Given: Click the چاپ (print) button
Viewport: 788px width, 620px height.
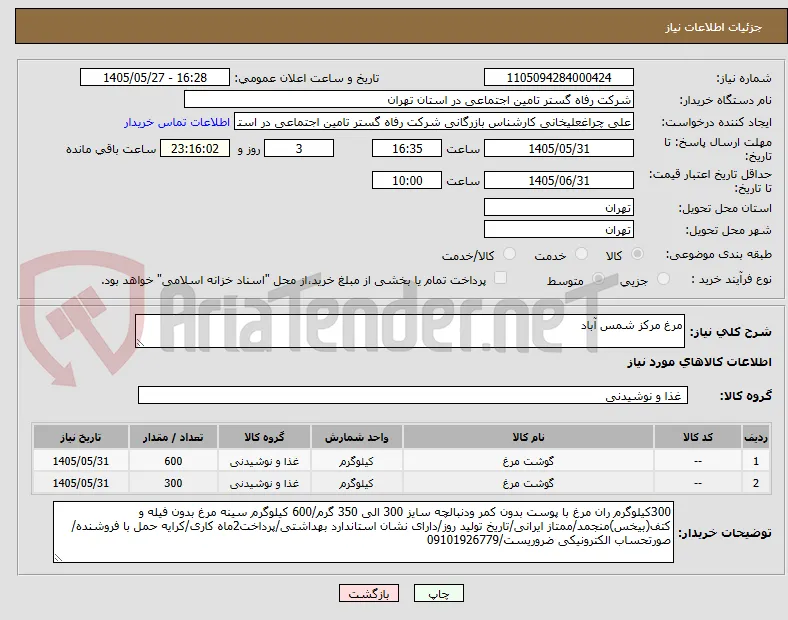Looking at the screenshot, I should [x=438, y=593].
